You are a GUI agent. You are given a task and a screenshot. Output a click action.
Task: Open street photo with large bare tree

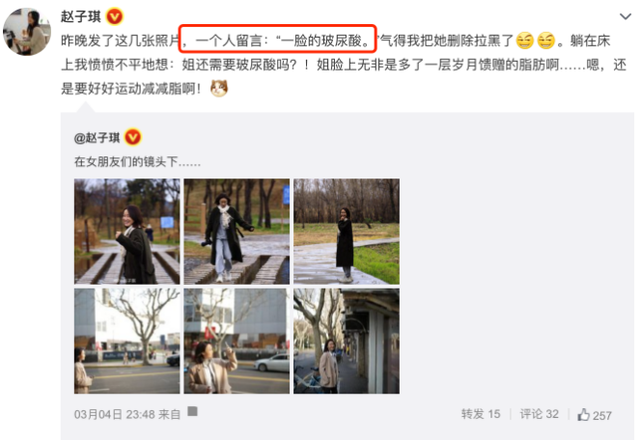tap(127, 341)
